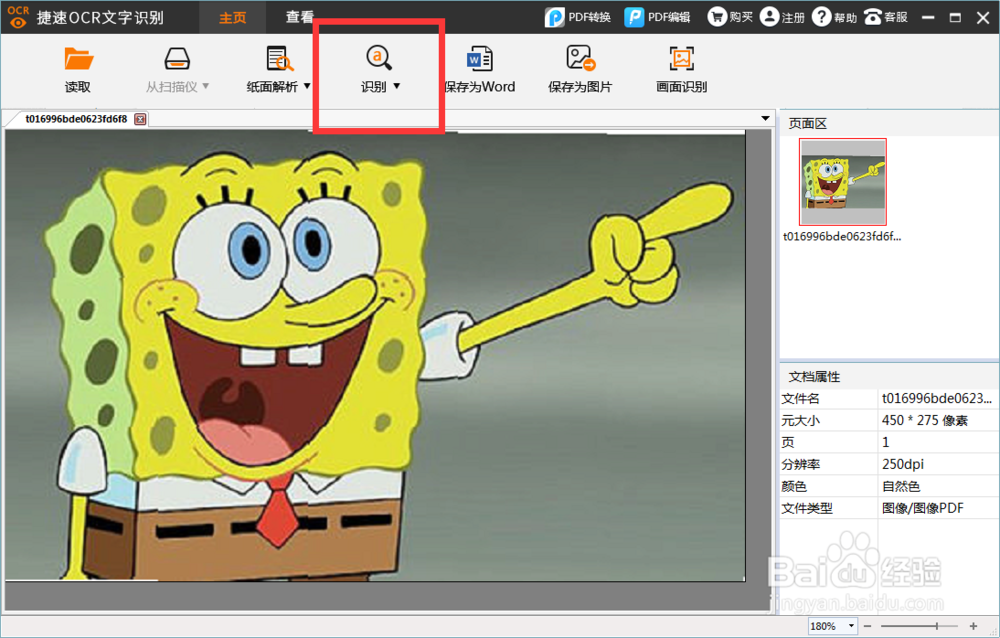
Task: Click the 250dpi resolution value
Action: coord(903,464)
